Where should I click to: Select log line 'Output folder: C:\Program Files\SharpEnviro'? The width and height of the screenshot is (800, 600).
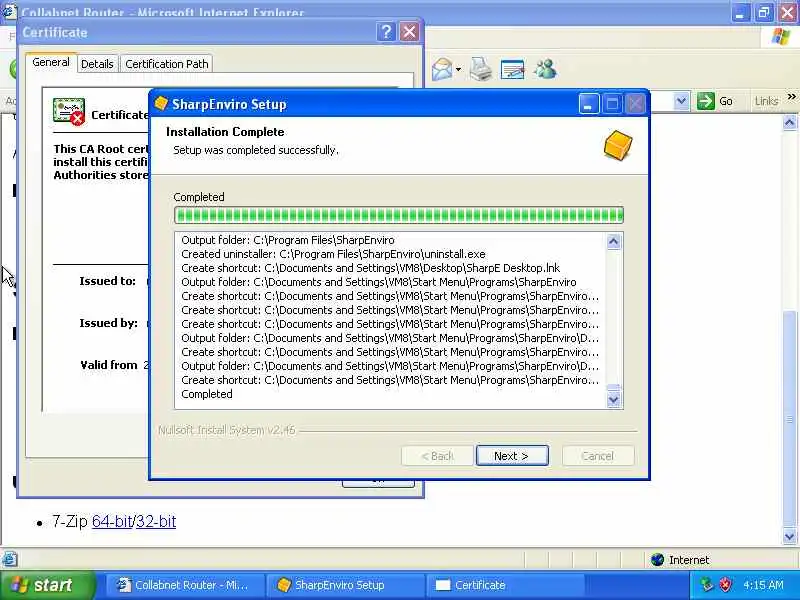point(288,240)
